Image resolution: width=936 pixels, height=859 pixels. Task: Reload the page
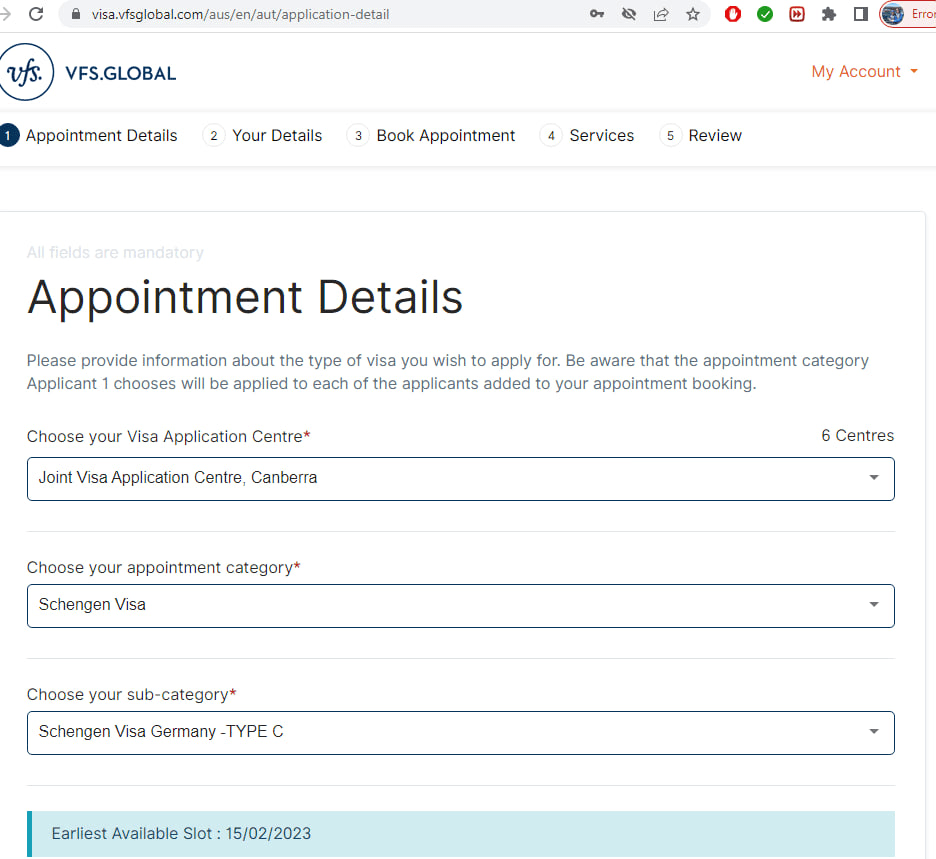(36, 14)
